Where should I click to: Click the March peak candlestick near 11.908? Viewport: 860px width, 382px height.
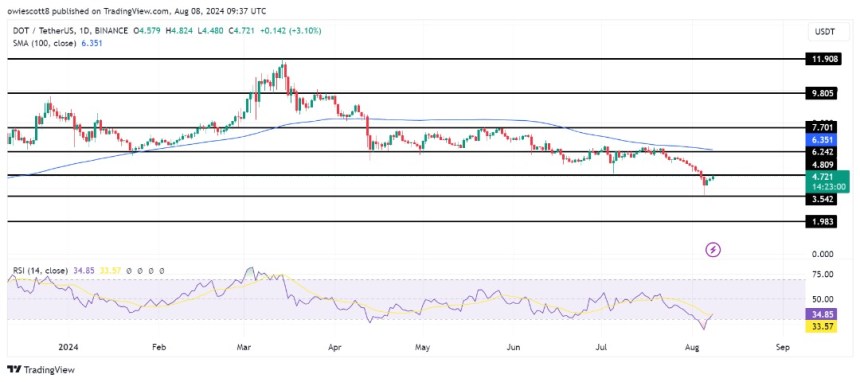click(282, 71)
